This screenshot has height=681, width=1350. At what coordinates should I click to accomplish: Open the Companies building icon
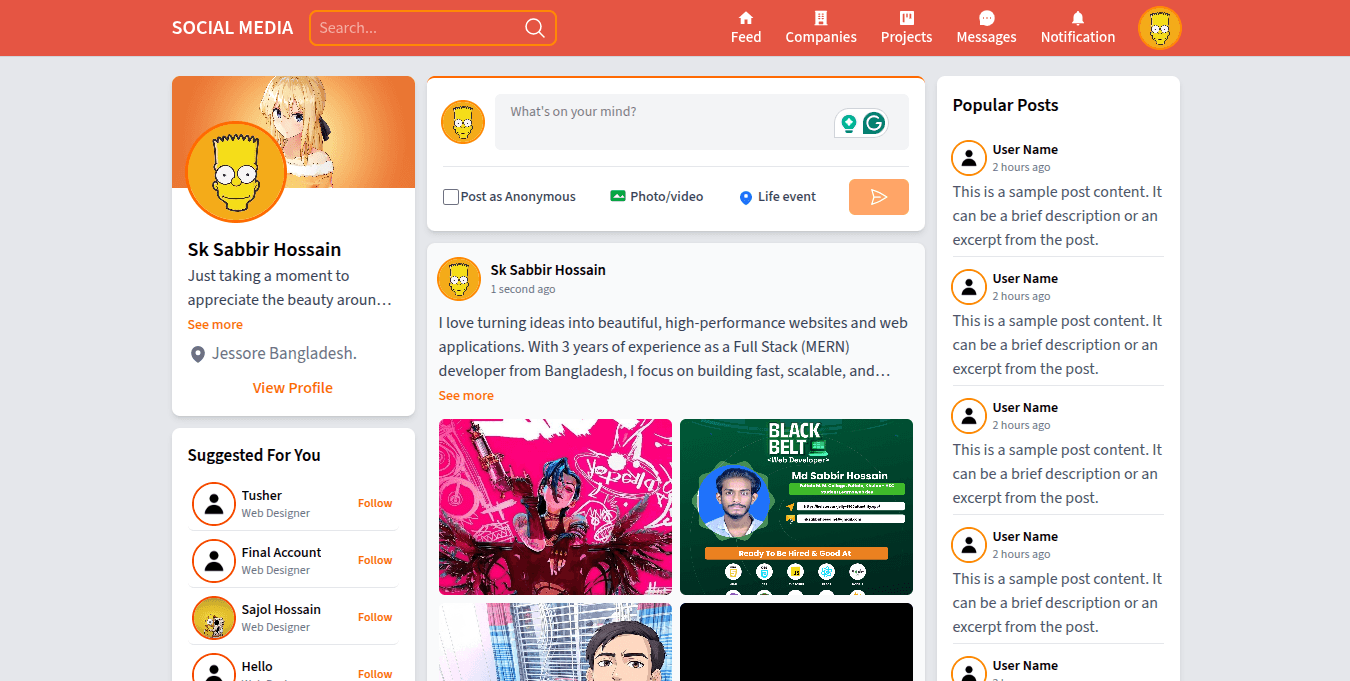tap(821, 18)
